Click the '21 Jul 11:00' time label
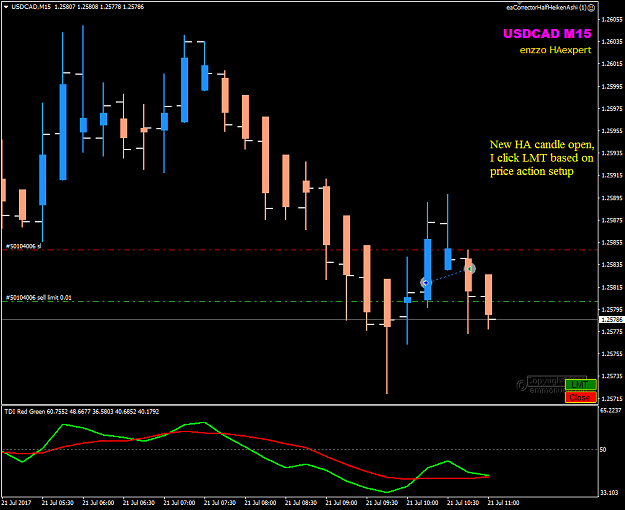Screen dimensions: 625x510 503,503
